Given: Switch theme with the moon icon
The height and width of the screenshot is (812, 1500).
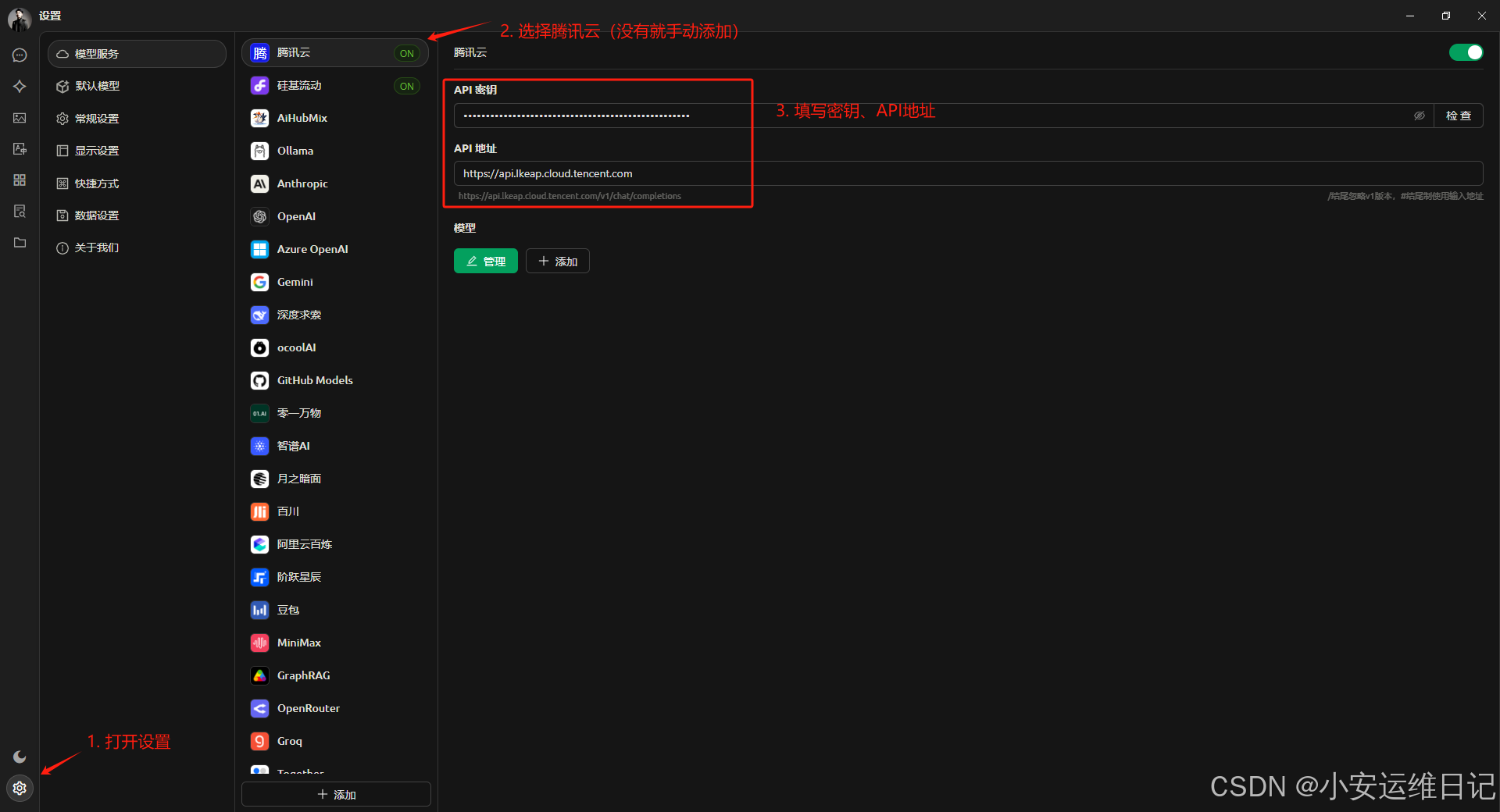Looking at the screenshot, I should (x=20, y=757).
